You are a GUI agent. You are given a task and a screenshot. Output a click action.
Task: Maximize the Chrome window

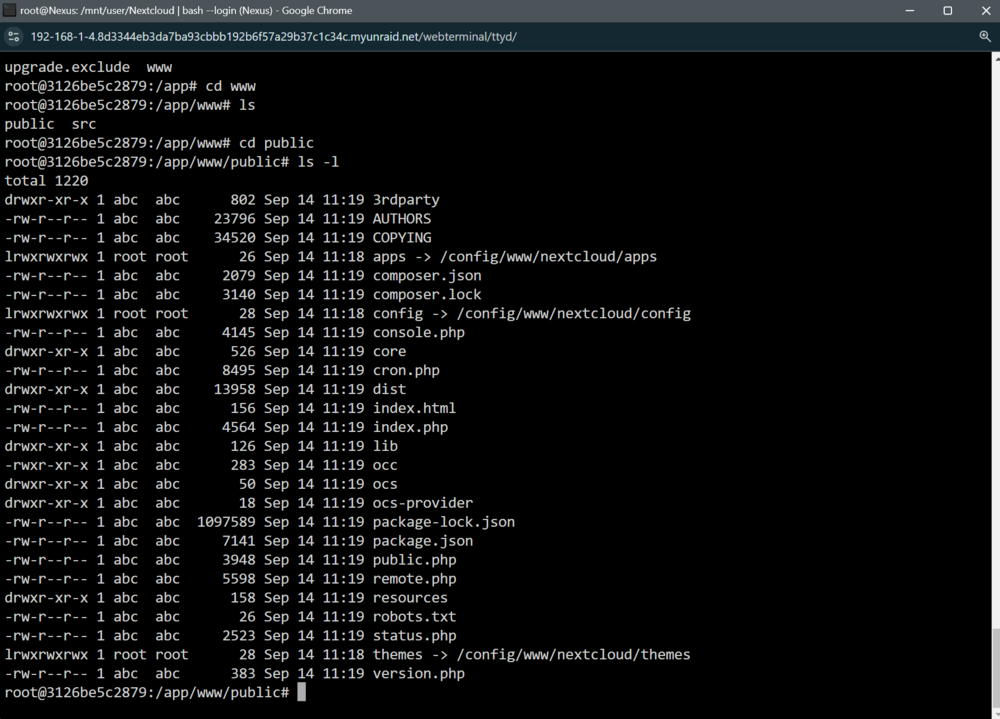pyautogui.click(x=948, y=10)
